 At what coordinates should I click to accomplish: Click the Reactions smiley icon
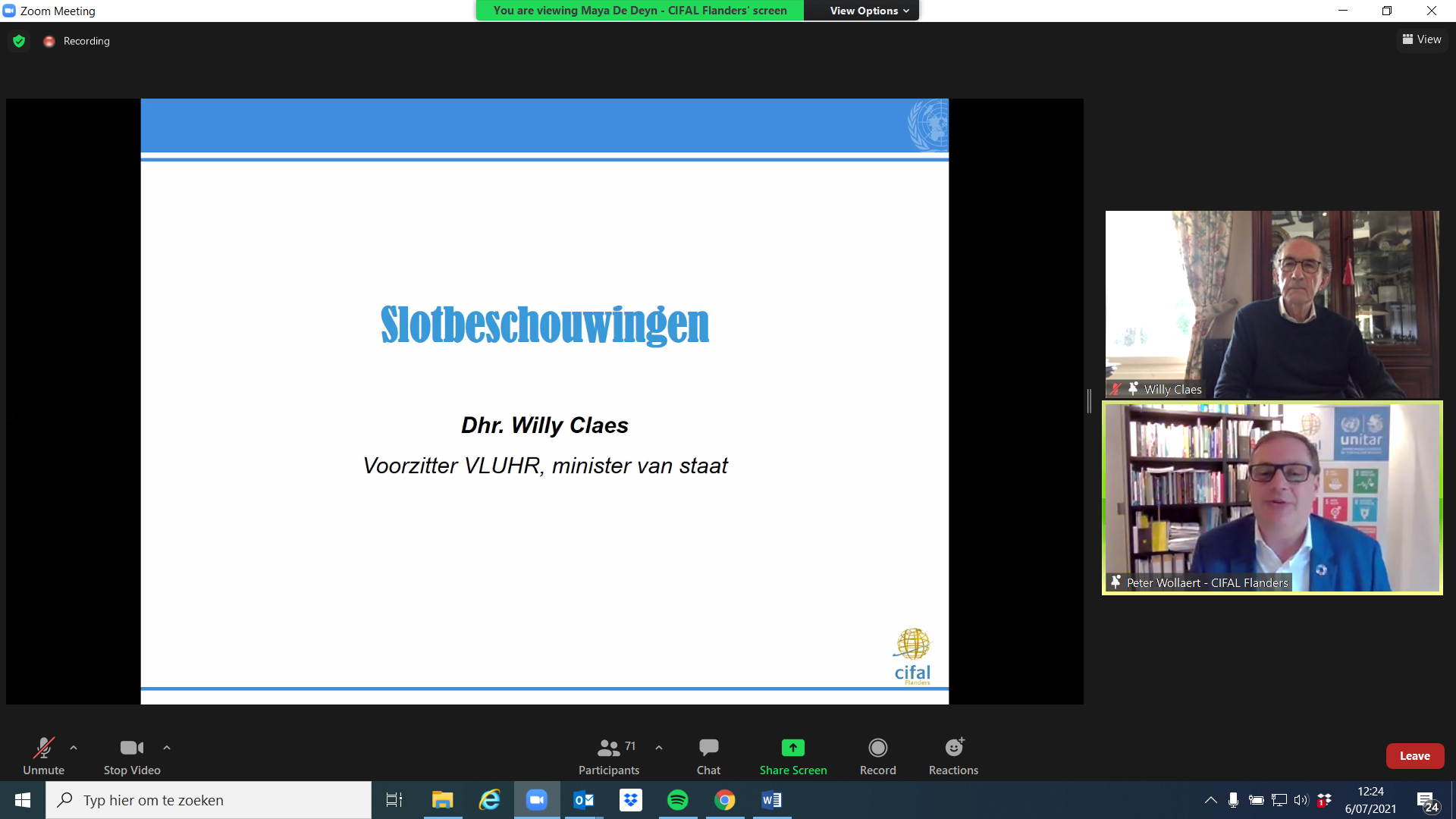tap(953, 748)
